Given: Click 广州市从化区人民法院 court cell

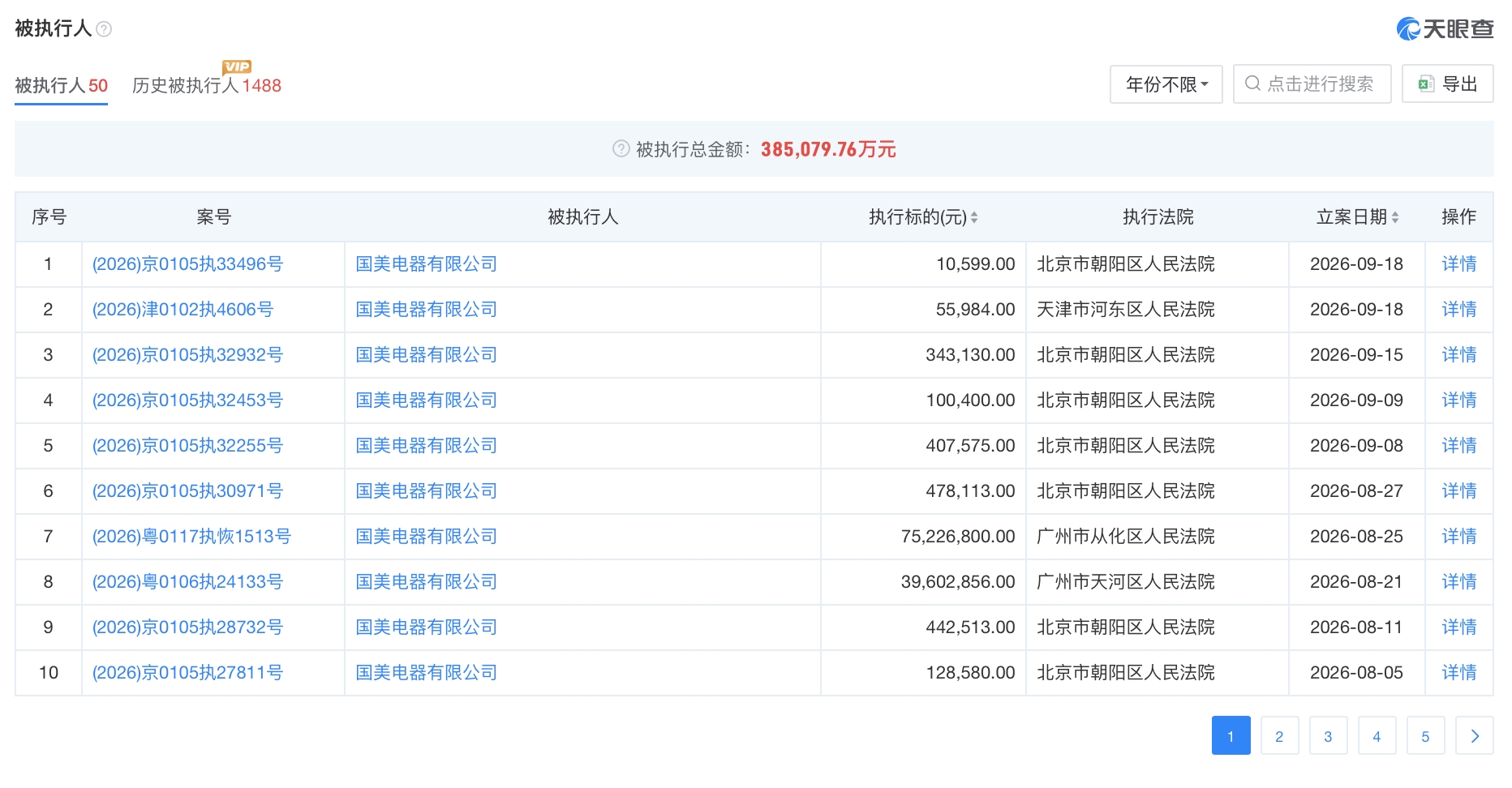Looking at the screenshot, I should tap(1126, 537).
